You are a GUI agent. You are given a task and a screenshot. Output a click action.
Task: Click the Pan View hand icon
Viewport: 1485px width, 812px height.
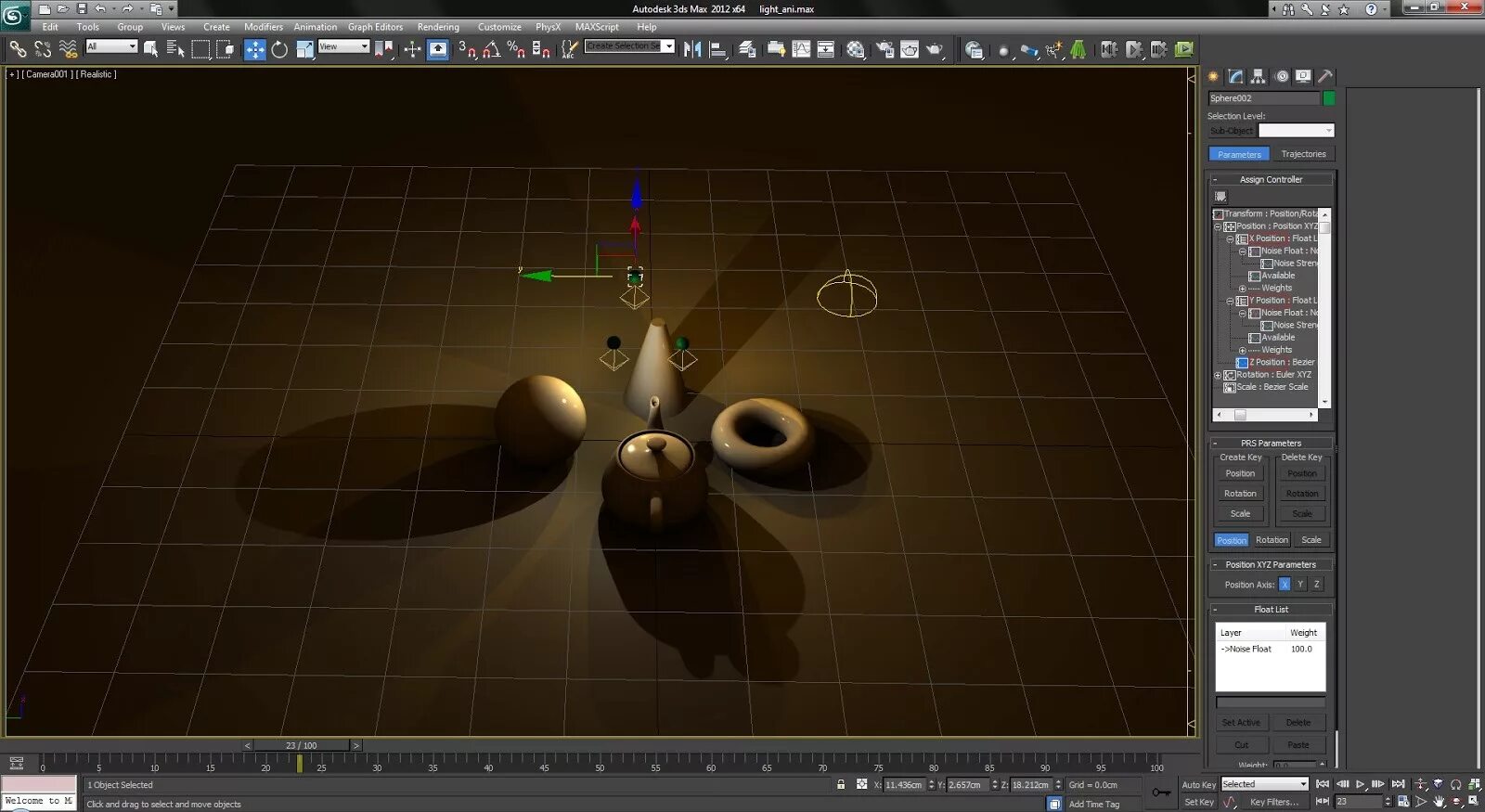tap(1439, 802)
